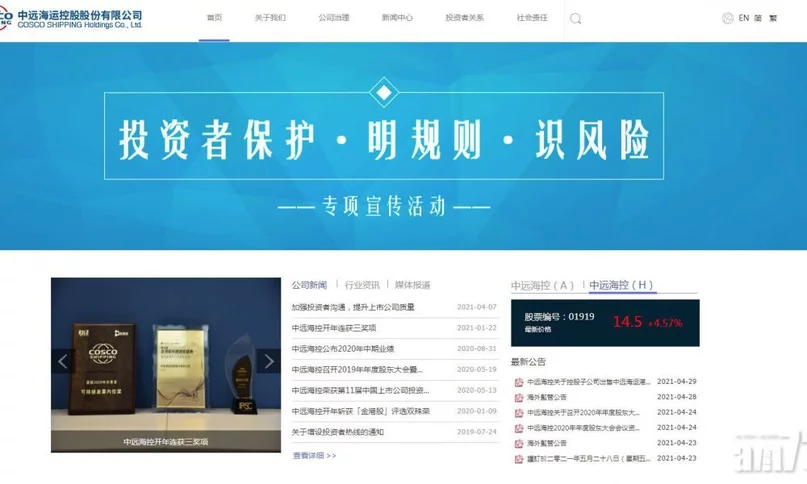Image resolution: width=807 pixels, height=484 pixels.
Task: Open news 中远海控召开2019年年度股东大会暨
Action: pyautogui.click(x=357, y=370)
